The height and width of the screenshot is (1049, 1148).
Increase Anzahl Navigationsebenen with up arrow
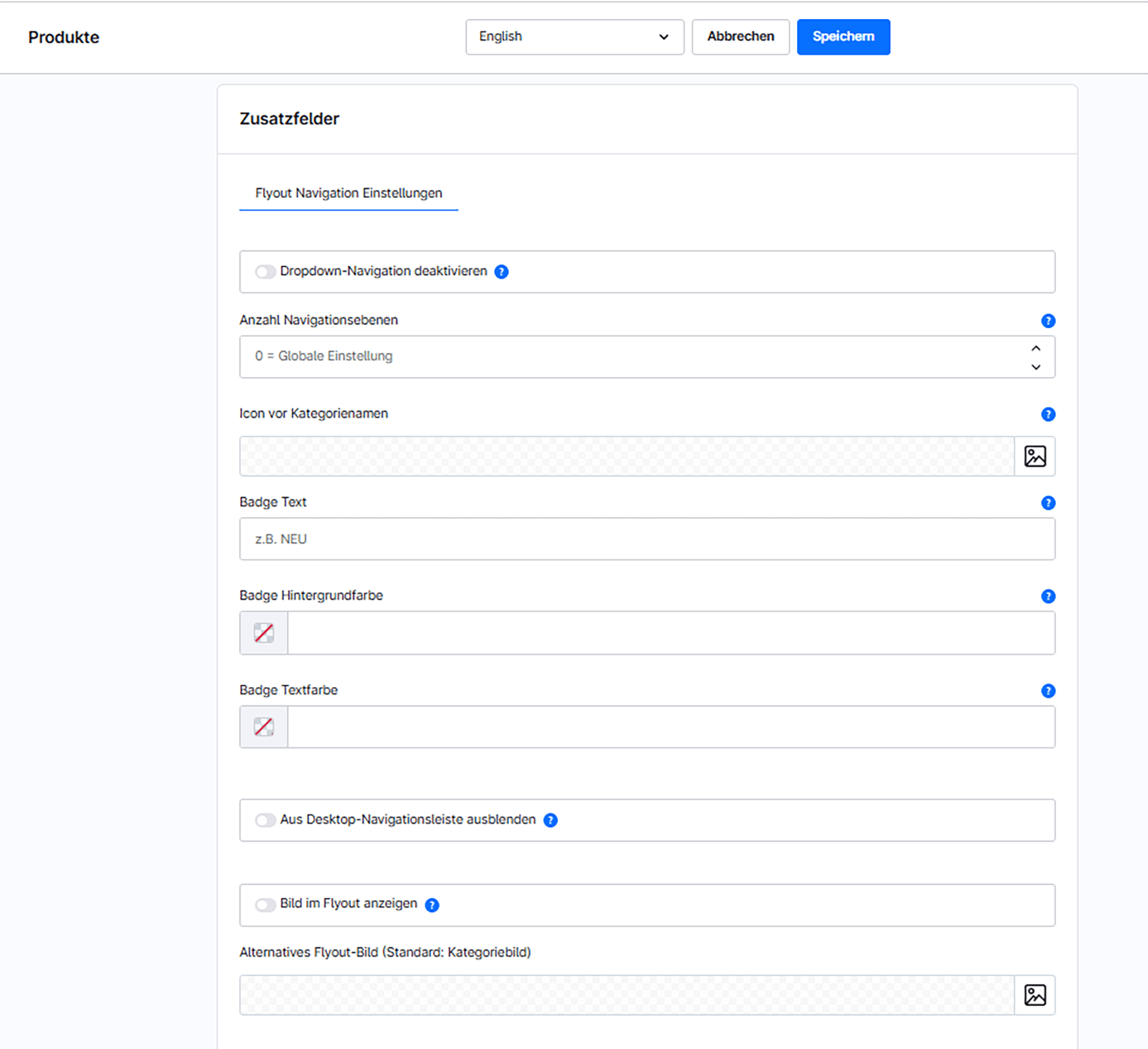(1036, 348)
